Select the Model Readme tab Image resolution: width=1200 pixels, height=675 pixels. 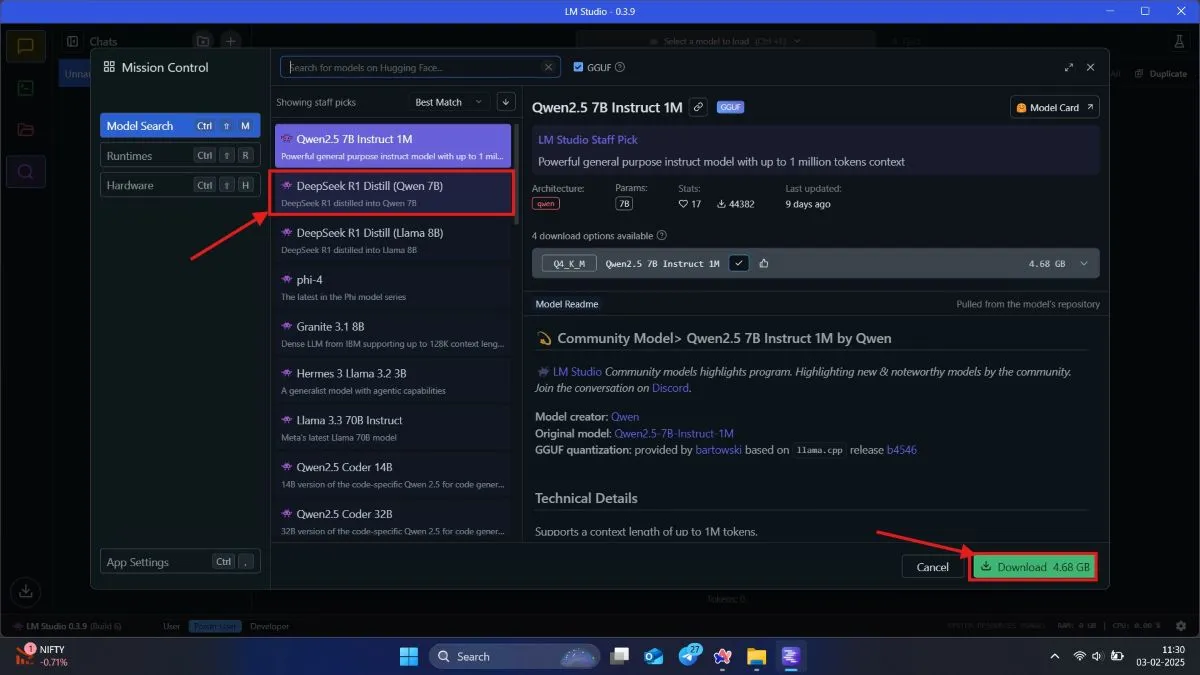566,304
